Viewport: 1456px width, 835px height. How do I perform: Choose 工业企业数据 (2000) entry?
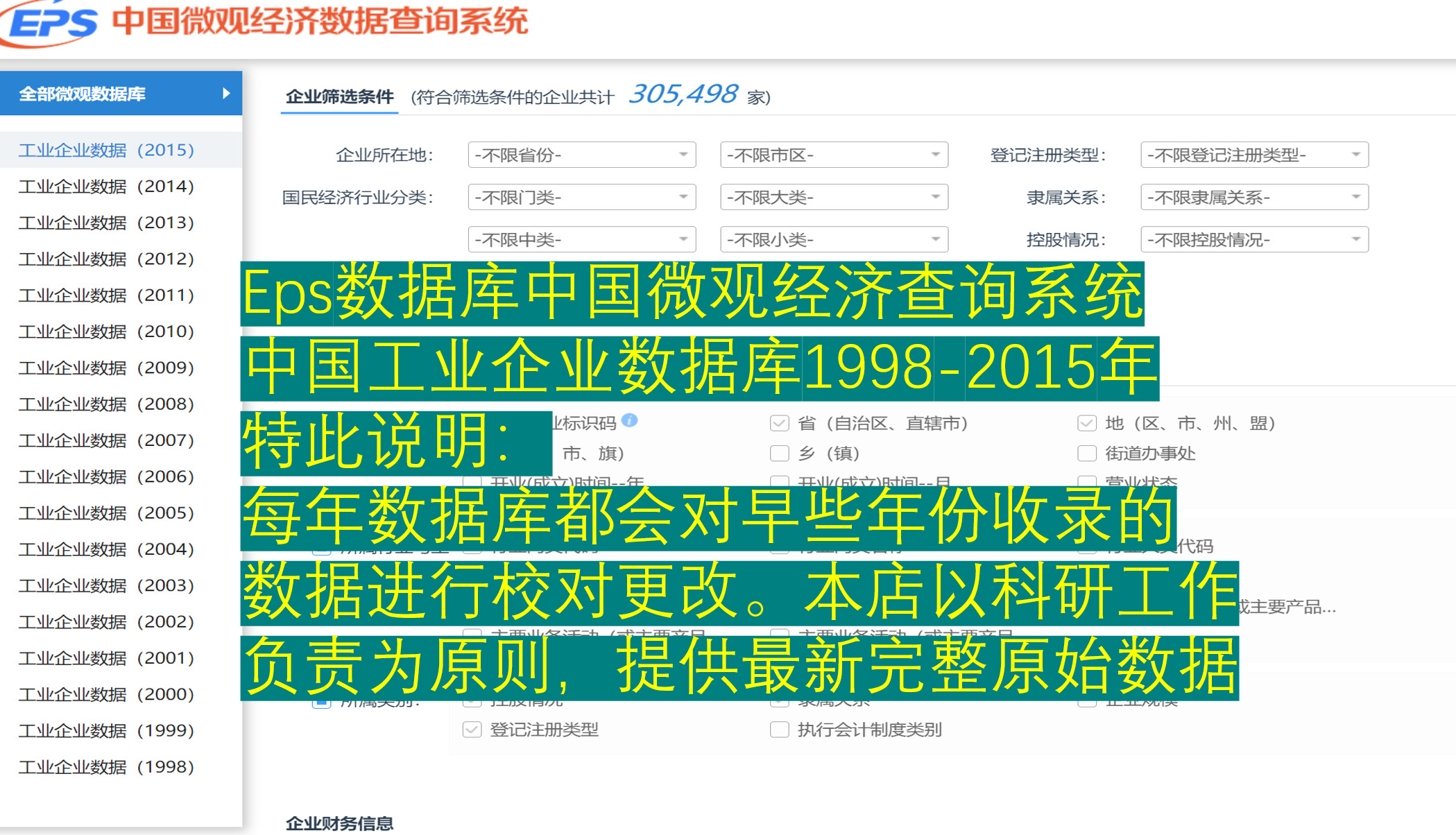pos(106,694)
